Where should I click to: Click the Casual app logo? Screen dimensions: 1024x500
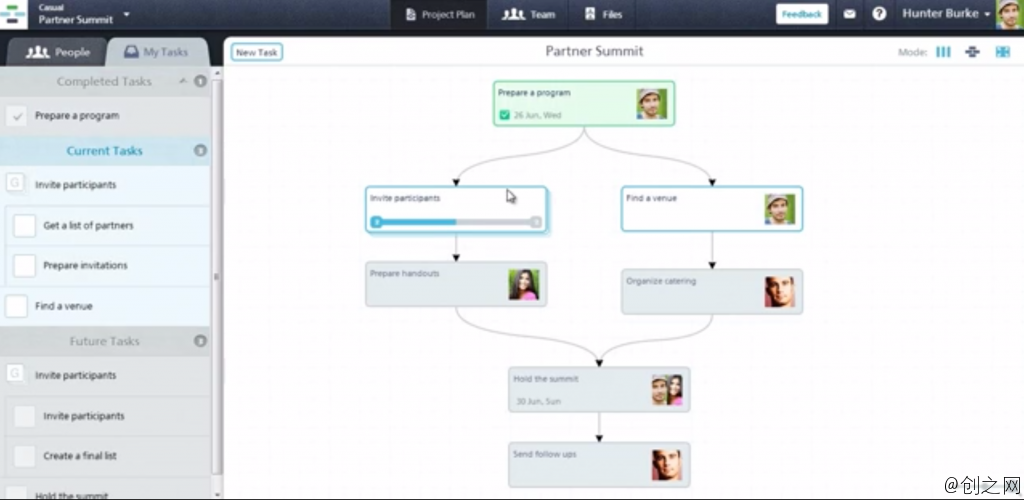[14, 14]
